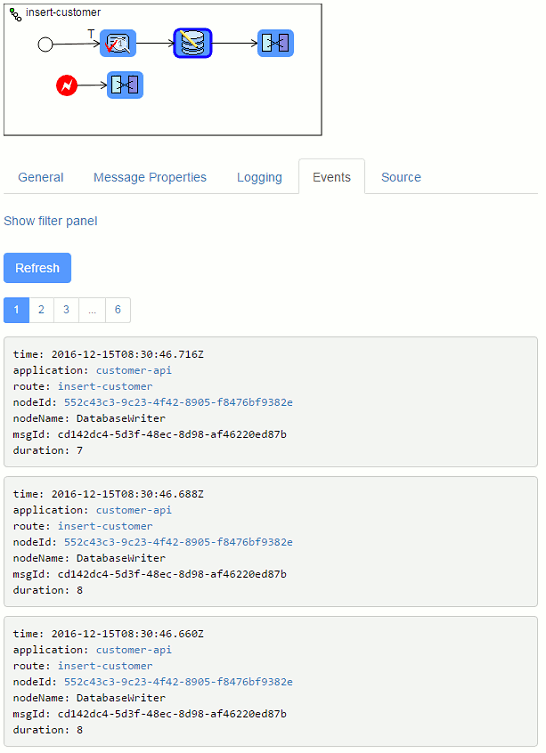Go to events page 2
This screenshot has width=546, height=753.
pyautogui.click(x=41, y=310)
